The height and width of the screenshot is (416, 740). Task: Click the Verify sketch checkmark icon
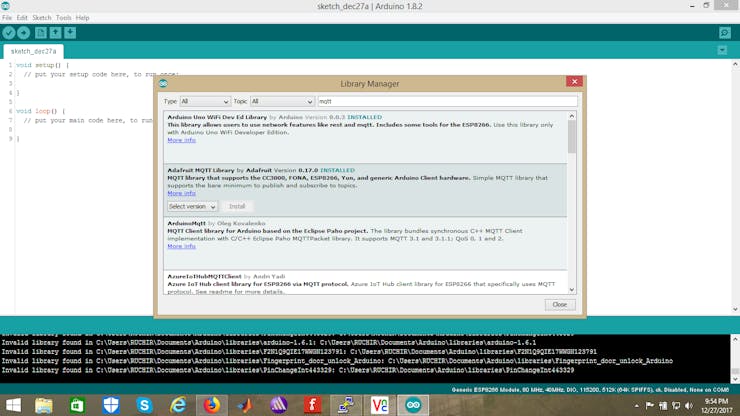(x=9, y=33)
